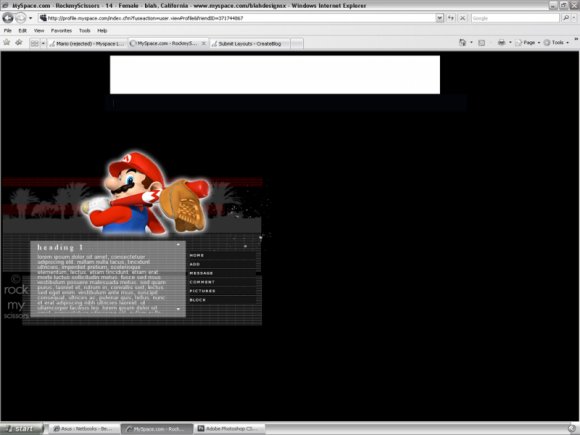Screen dimensions: 580x435
Task: Click the PICTURES navigation link
Action: [202, 291]
